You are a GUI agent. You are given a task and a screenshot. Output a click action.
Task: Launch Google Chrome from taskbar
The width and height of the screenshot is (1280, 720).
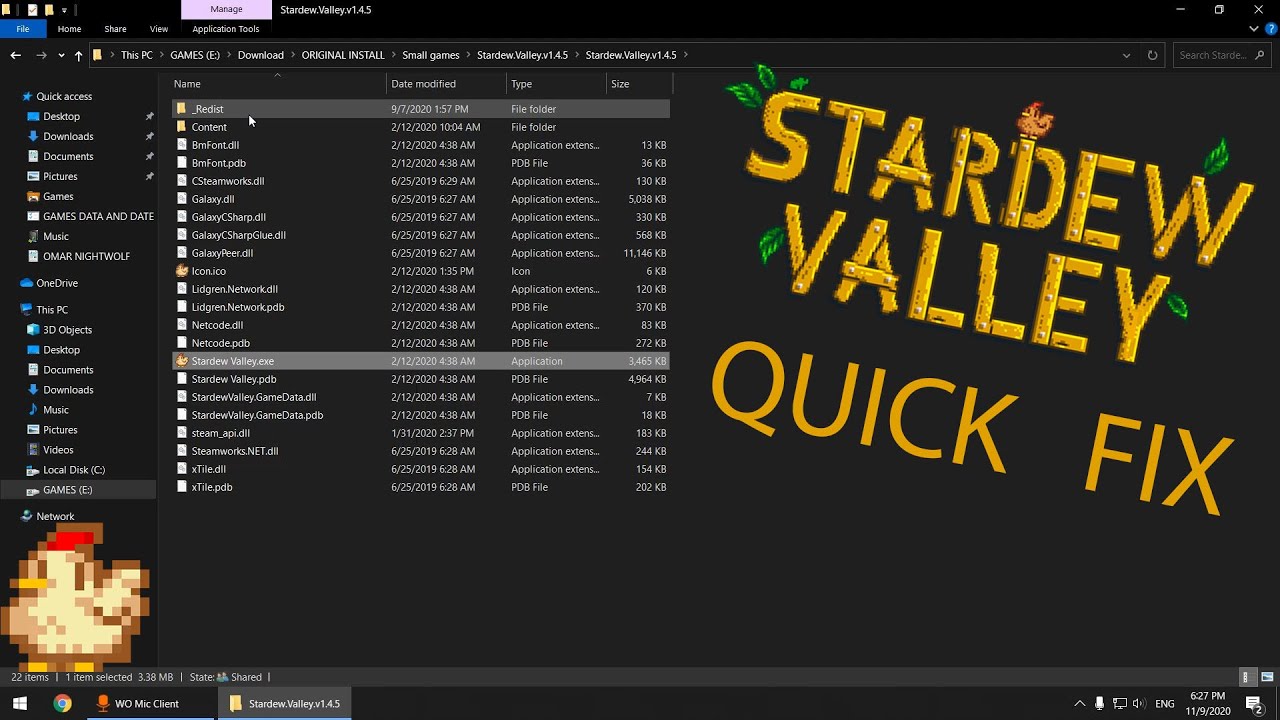click(62, 703)
